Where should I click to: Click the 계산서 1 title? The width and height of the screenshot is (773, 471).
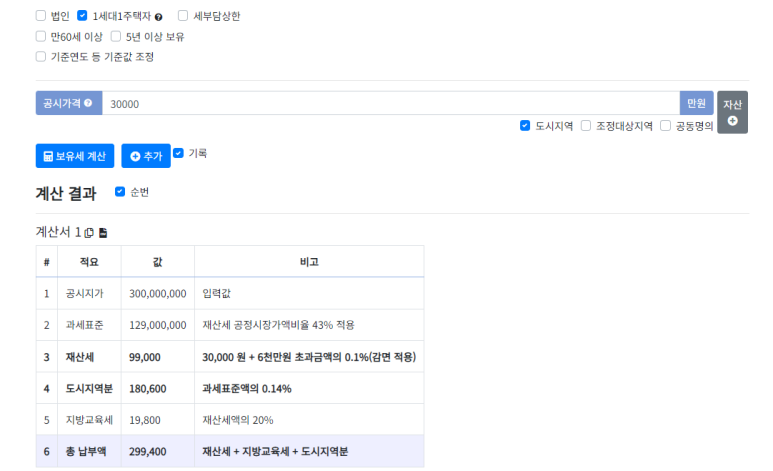coord(58,232)
